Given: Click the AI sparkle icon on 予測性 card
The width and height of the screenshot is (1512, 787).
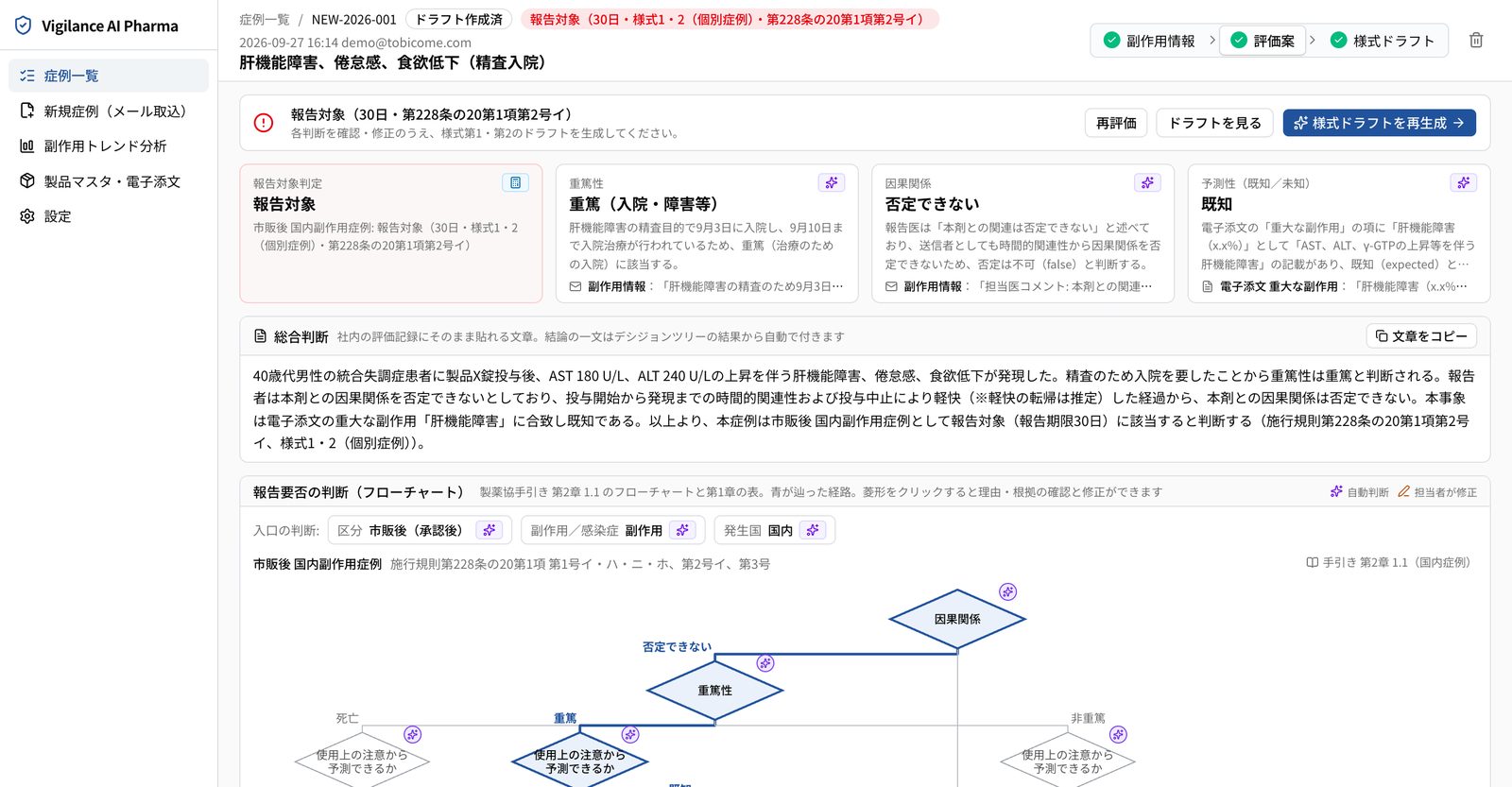Looking at the screenshot, I should pos(1464,182).
